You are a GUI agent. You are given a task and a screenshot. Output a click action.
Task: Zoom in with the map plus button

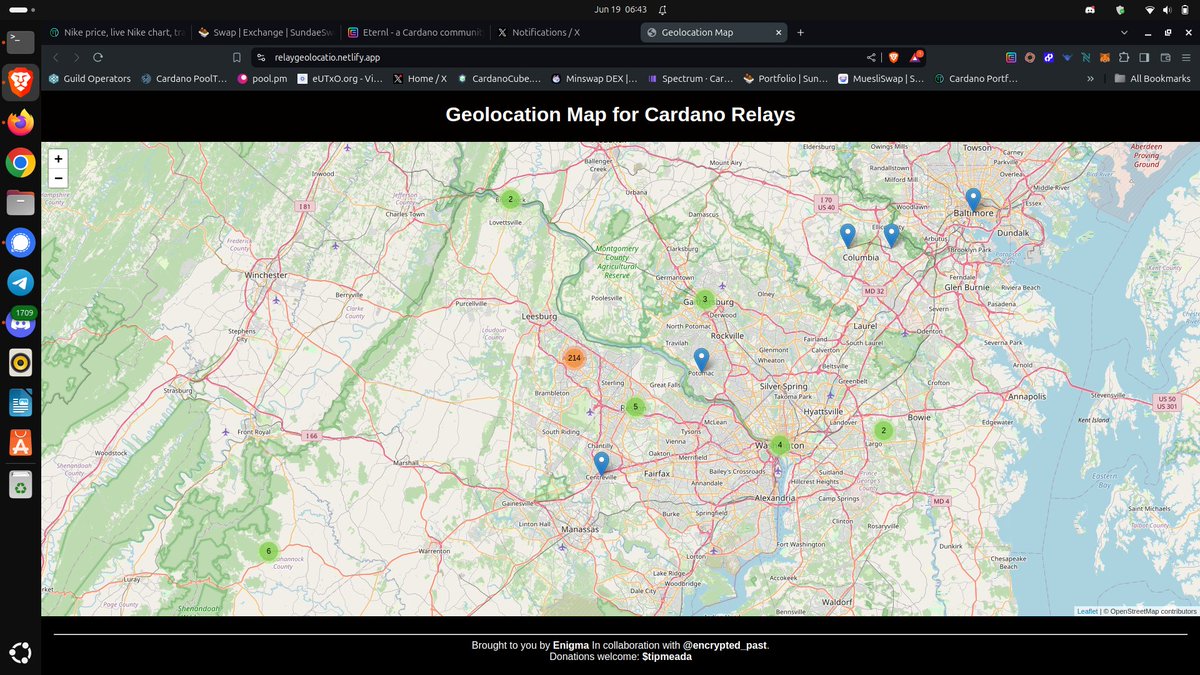coord(58,159)
